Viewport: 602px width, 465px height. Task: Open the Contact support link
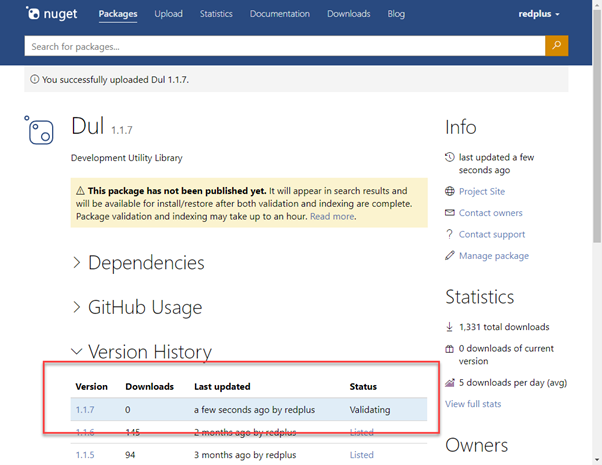click(x=492, y=234)
